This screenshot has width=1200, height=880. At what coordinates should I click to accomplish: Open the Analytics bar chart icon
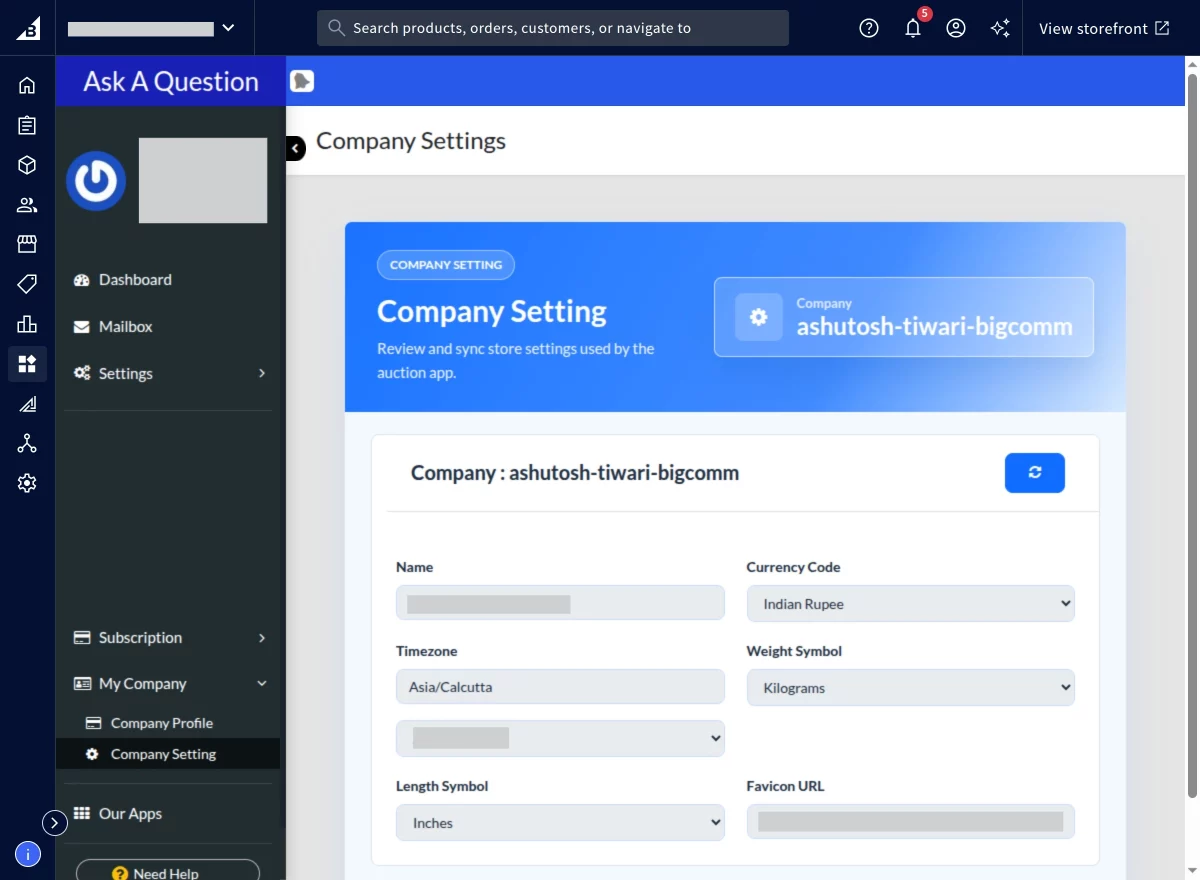(x=27, y=324)
